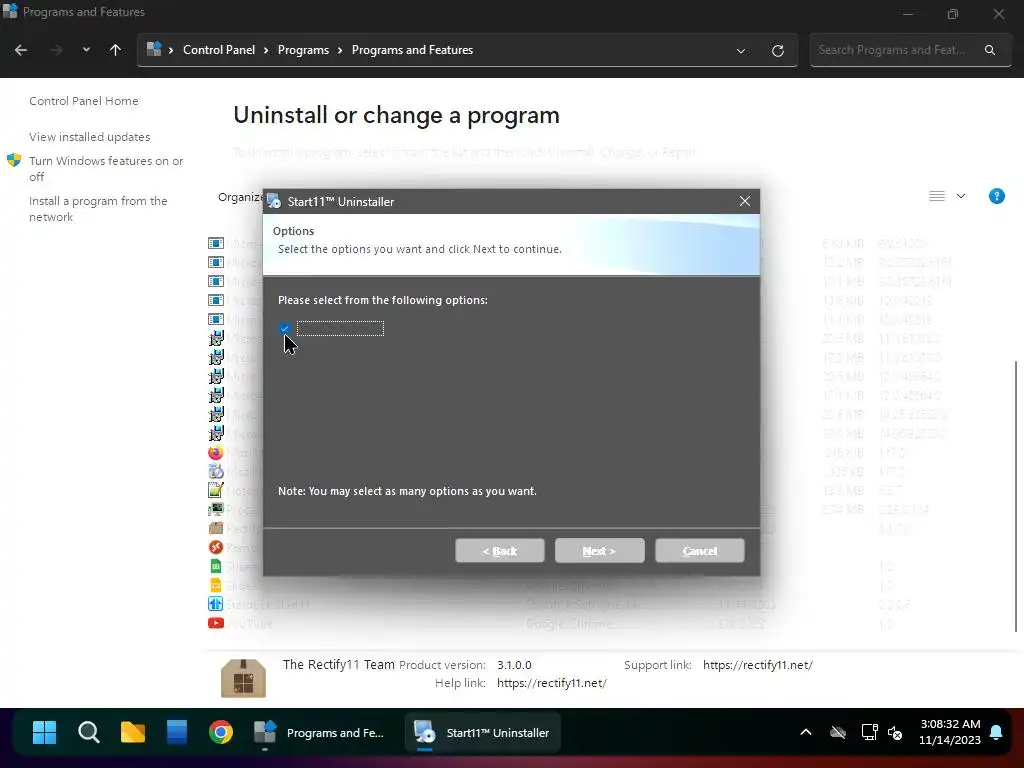Open taskbar Search
Image resolution: width=1024 pixels, height=768 pixels.
[89, 733]
